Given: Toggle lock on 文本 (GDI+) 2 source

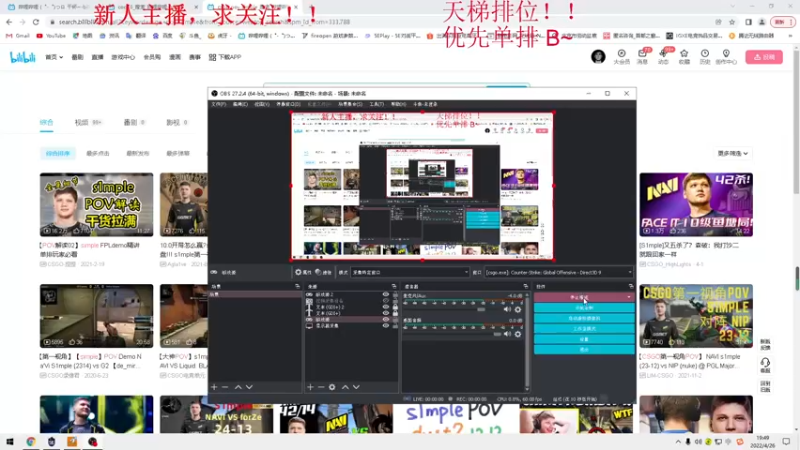Looking at the screenshot, I should pos(395,307).
